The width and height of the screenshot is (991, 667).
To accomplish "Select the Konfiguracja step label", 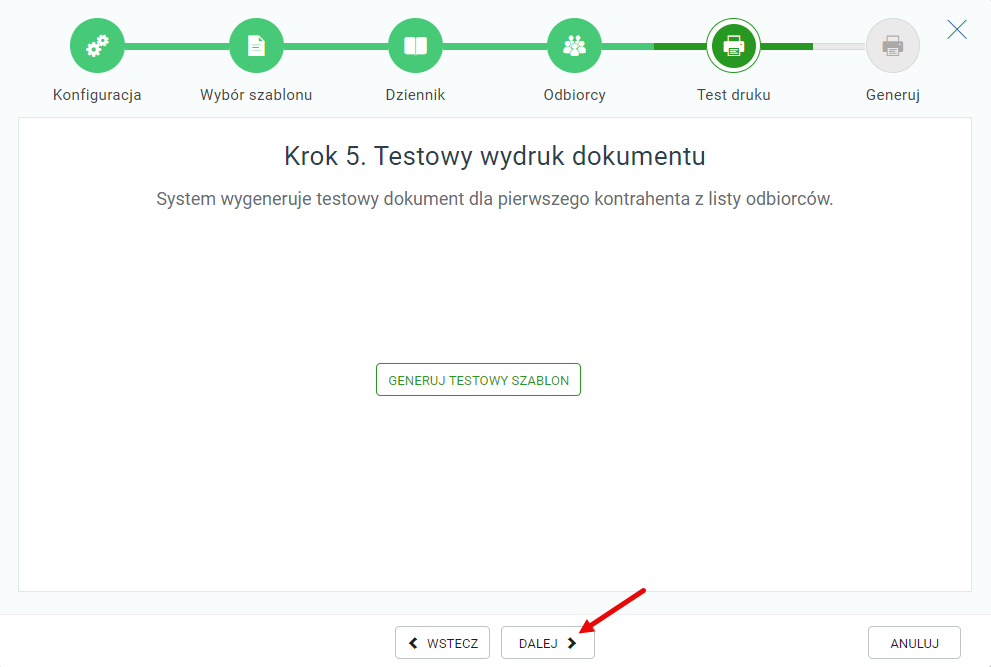I will point(97,95).
